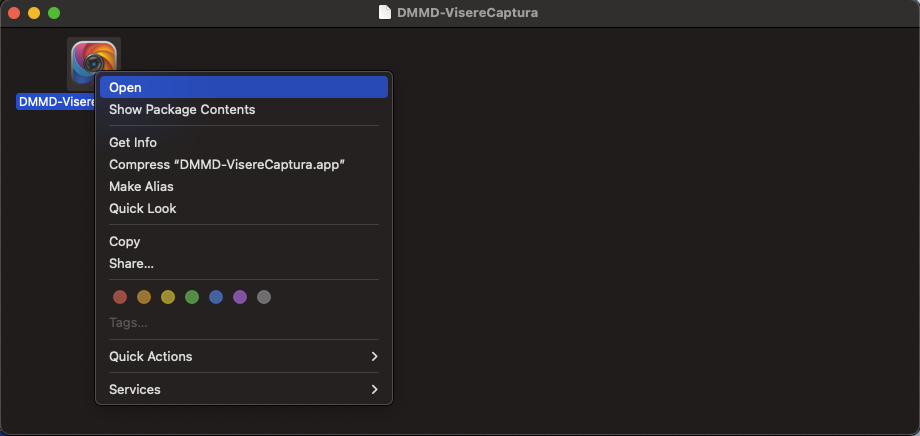Click the green zoom window button

[x=54, y=13]
